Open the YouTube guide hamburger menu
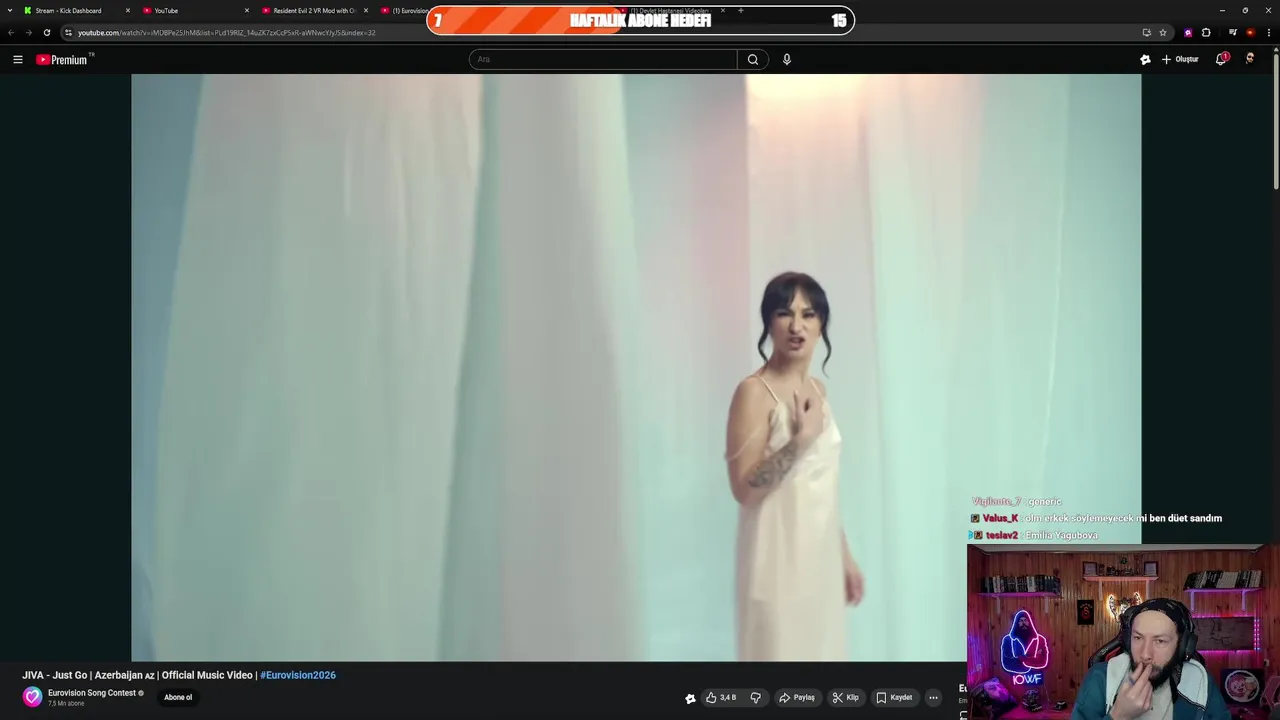 click(x=18, y=60)
